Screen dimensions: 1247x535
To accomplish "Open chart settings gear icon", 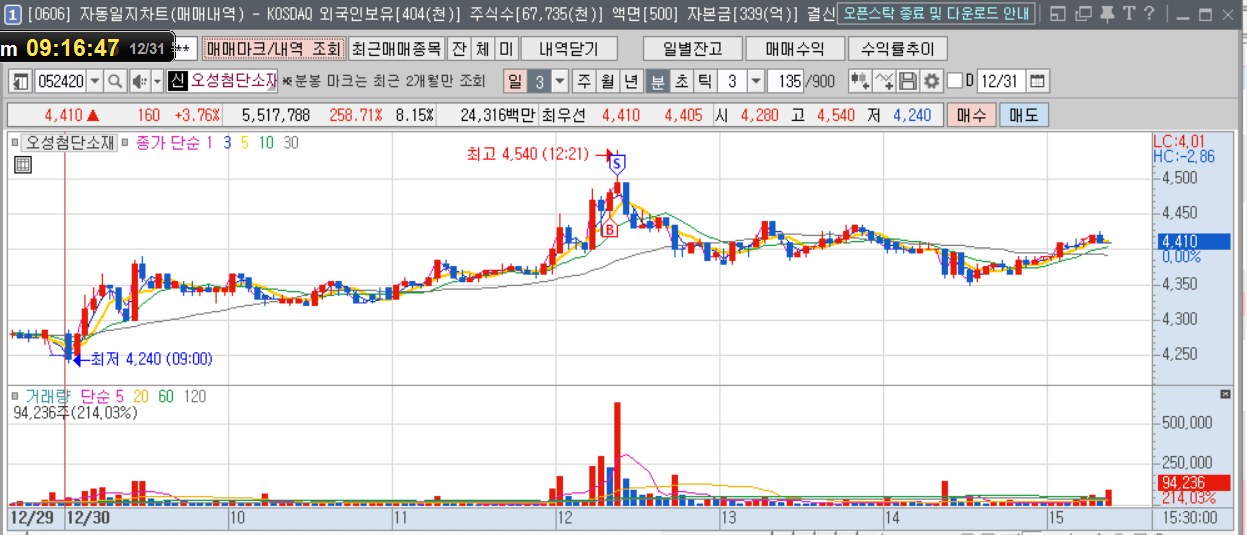I will click(931, 81).
